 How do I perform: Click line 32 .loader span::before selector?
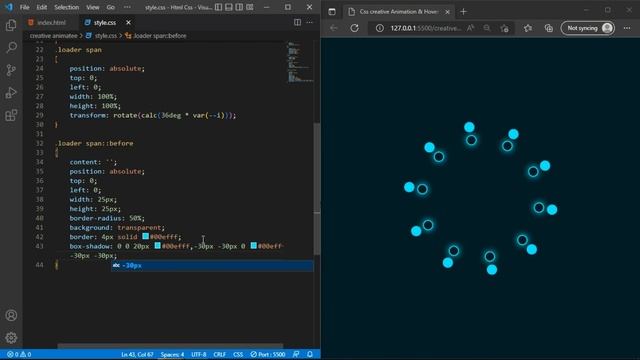coord(94,143)
